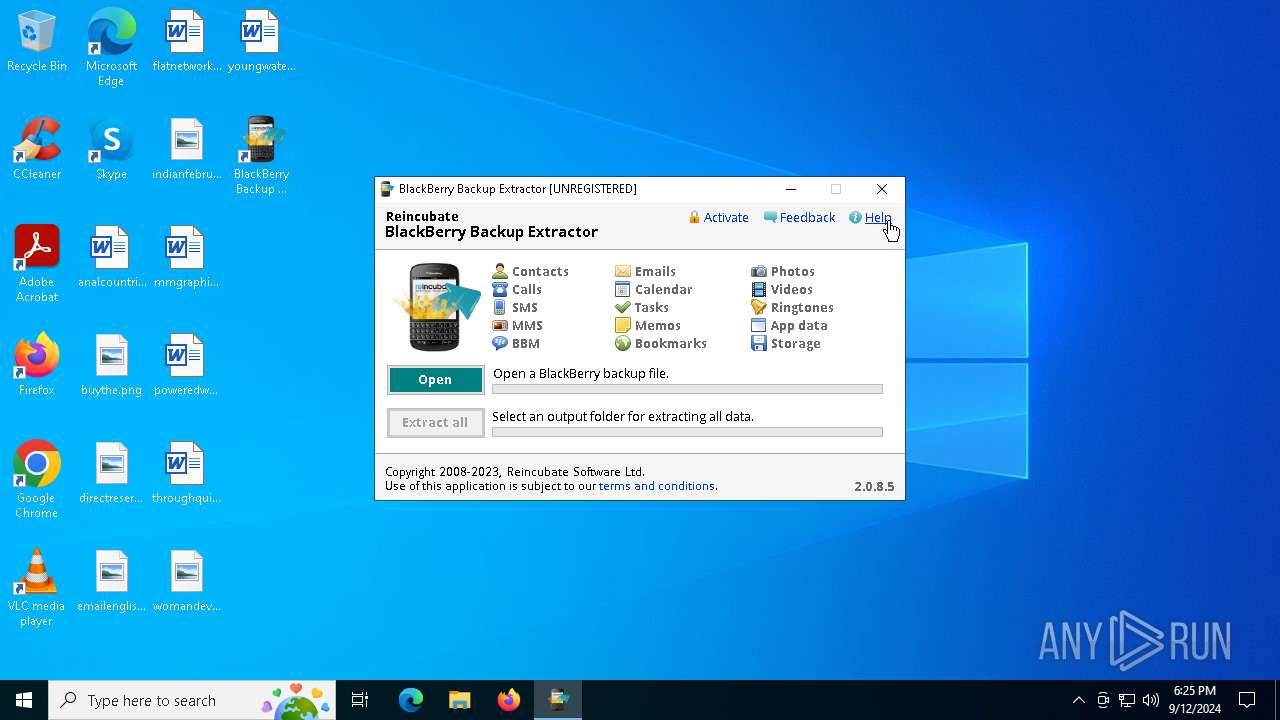Click the backup file progress bar

687,389
